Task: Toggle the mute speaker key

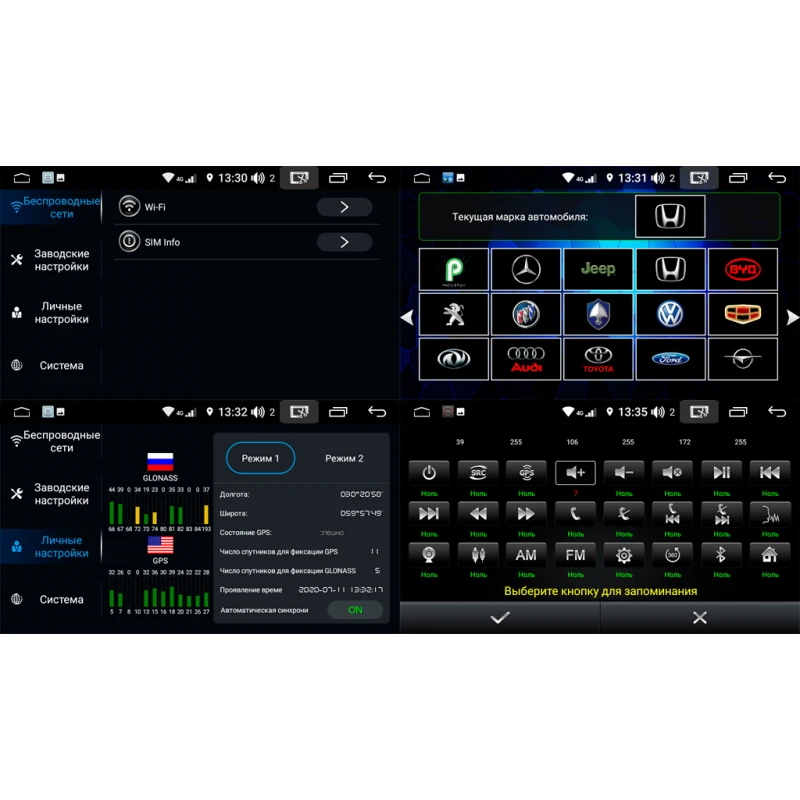Action: tap(673, 473)
